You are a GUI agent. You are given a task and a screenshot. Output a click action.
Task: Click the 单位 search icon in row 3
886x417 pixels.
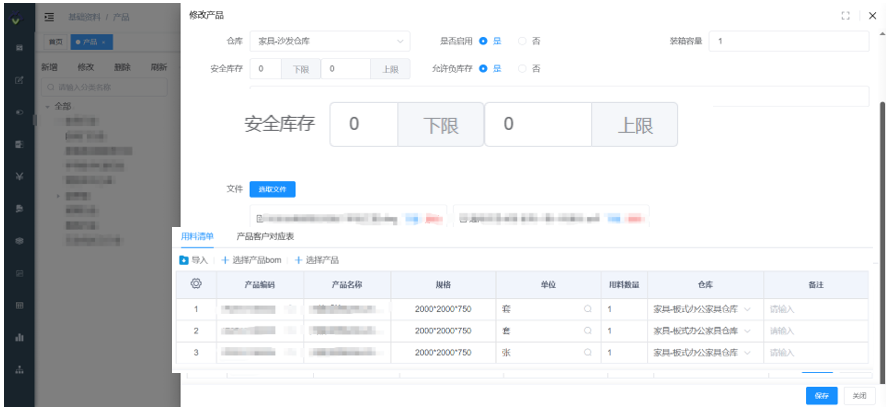click(587, 352)
